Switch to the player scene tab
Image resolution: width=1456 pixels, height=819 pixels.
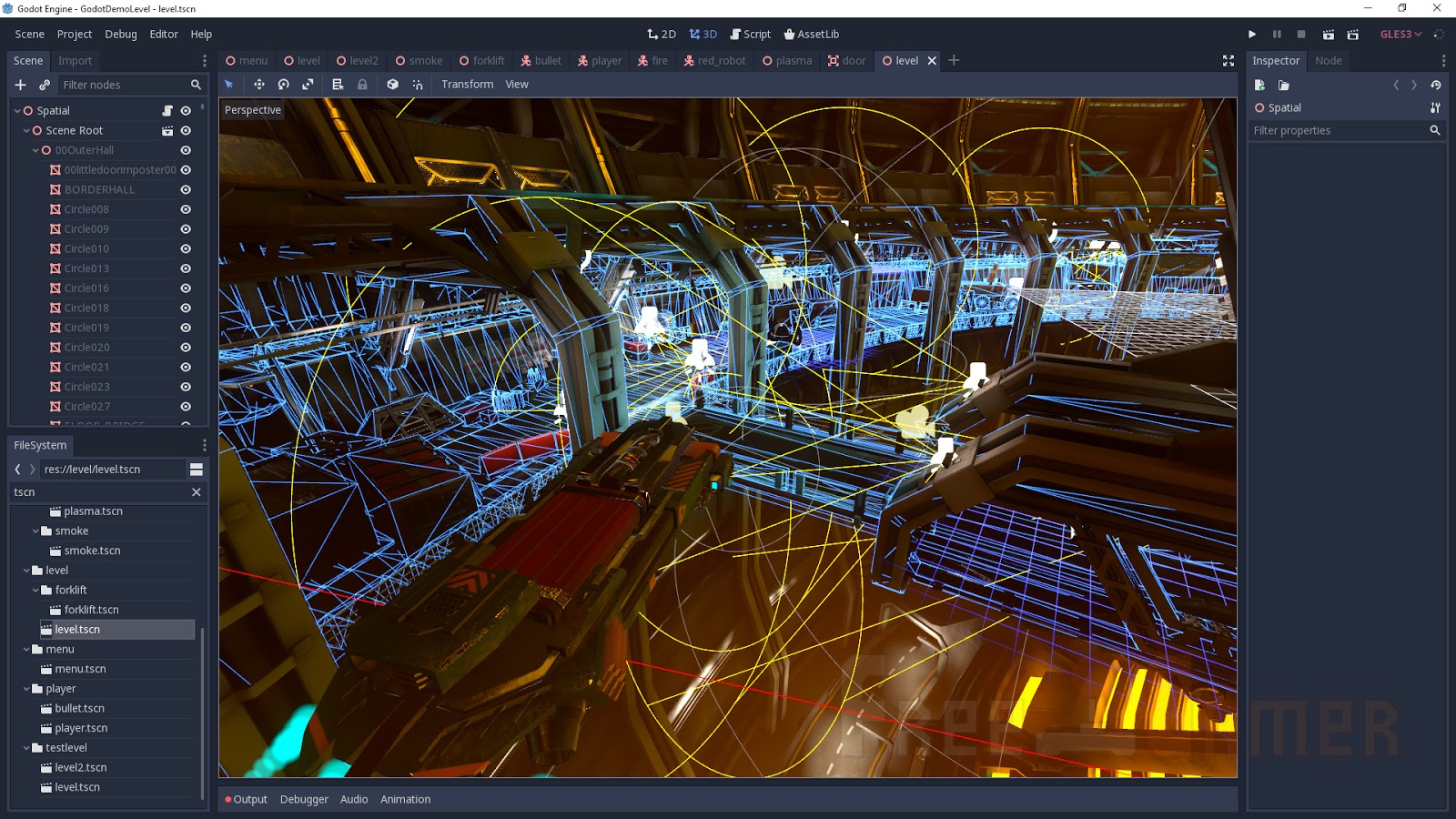click(600, 61)
